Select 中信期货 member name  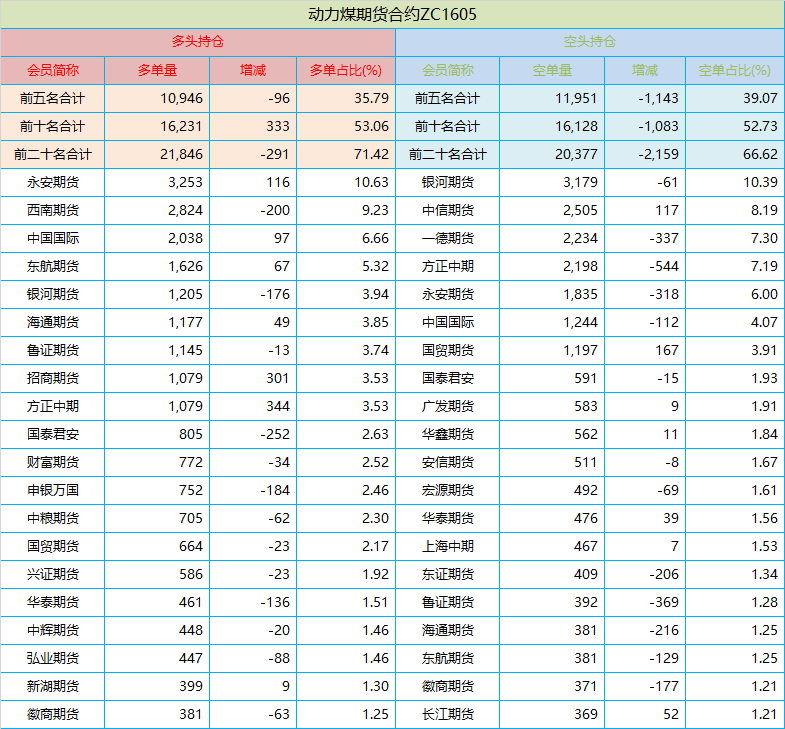448,210
